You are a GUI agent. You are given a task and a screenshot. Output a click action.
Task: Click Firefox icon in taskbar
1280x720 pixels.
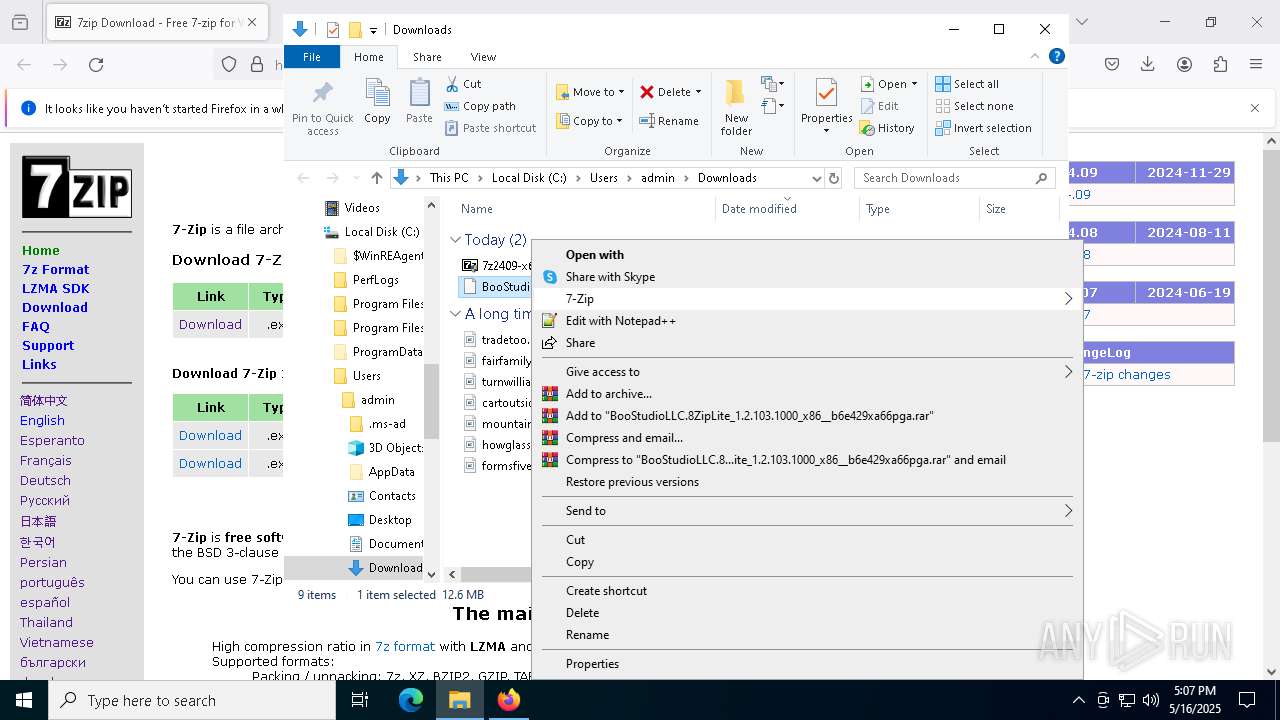pyautogui.click(x=509, y=700)
